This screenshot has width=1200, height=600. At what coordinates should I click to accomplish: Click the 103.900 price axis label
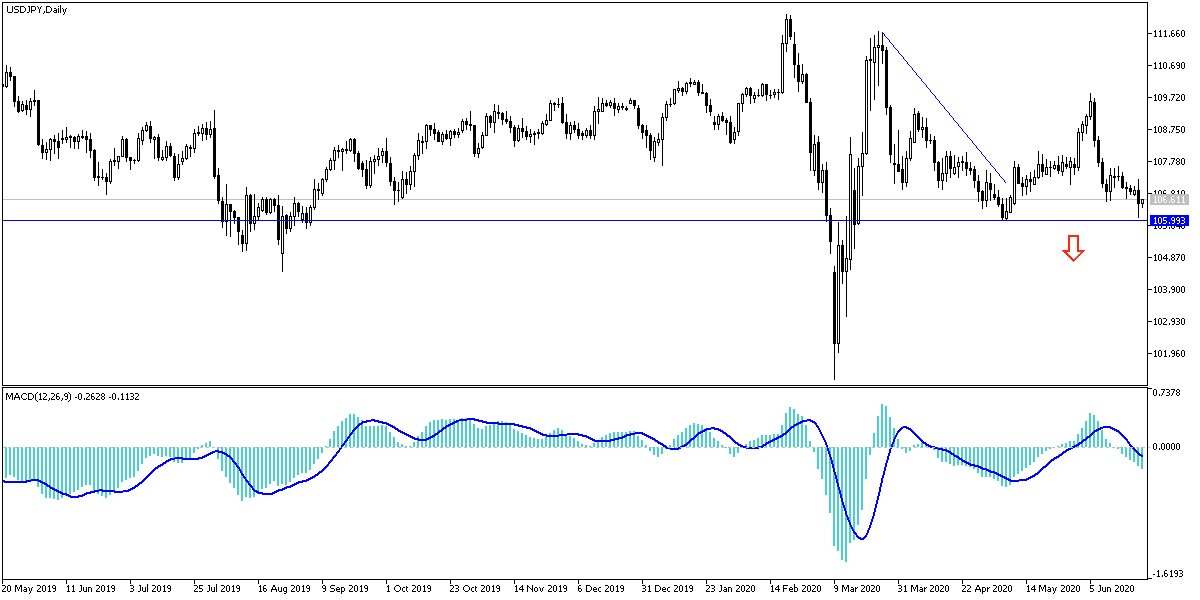pyautogui.click(x=1169, y=290)
